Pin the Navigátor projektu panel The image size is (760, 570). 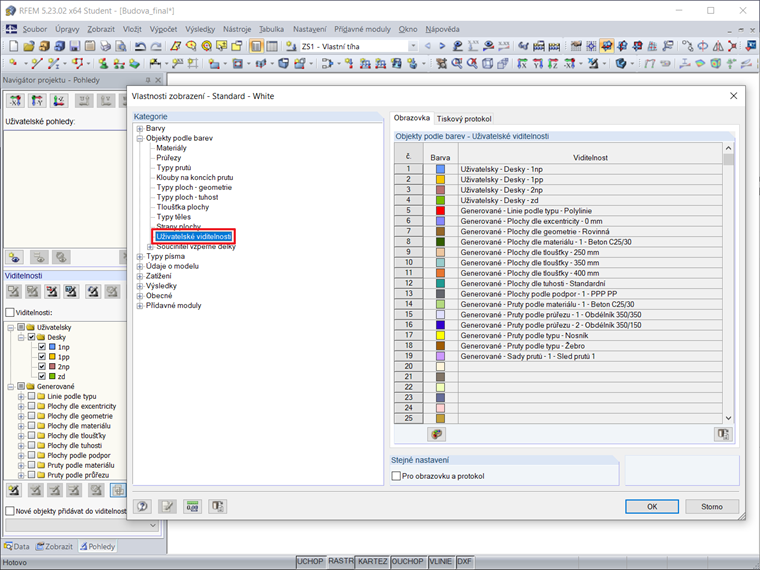click(x=148, y=80)
